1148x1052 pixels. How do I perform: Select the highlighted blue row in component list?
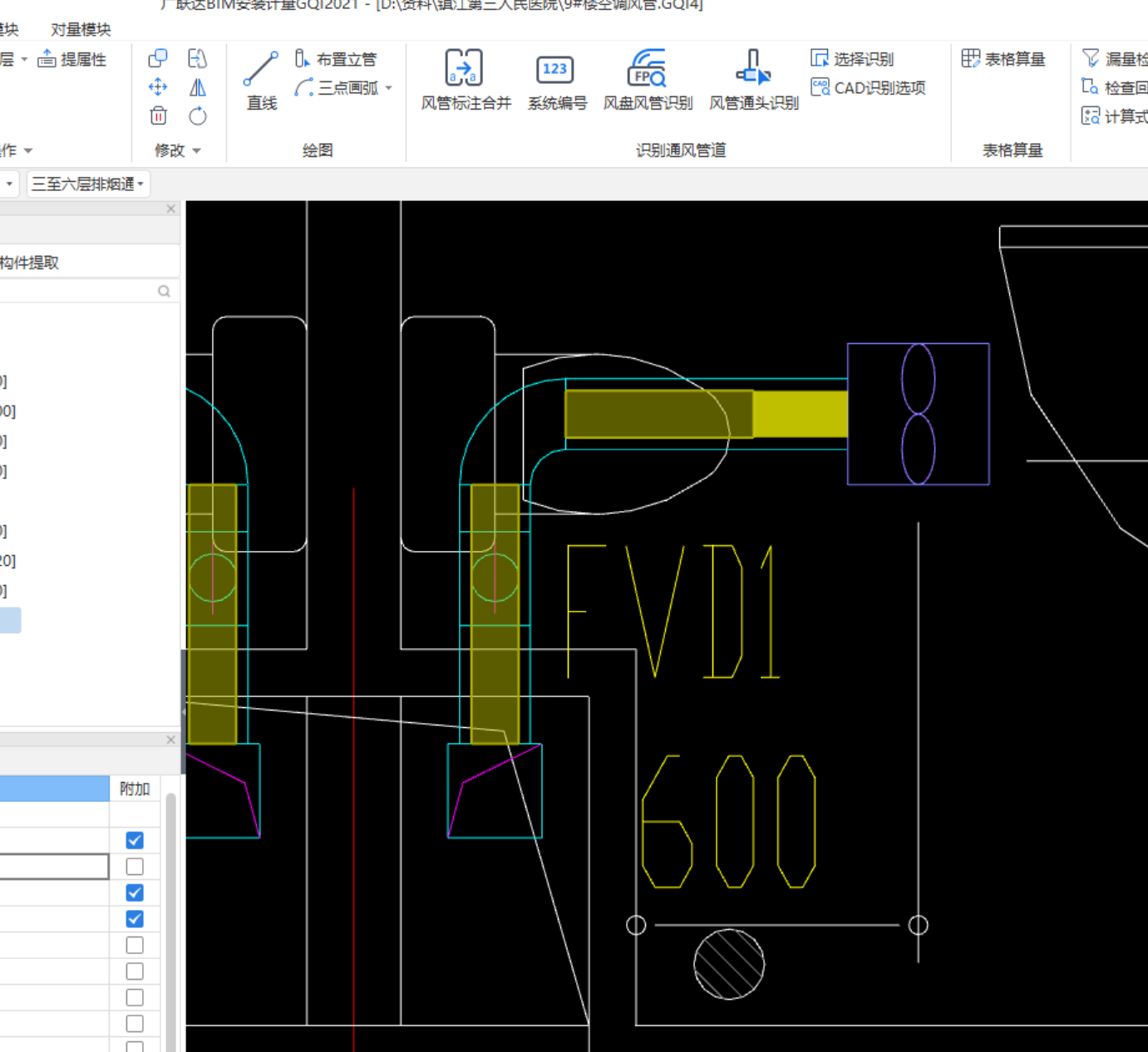tap(10, 620)
